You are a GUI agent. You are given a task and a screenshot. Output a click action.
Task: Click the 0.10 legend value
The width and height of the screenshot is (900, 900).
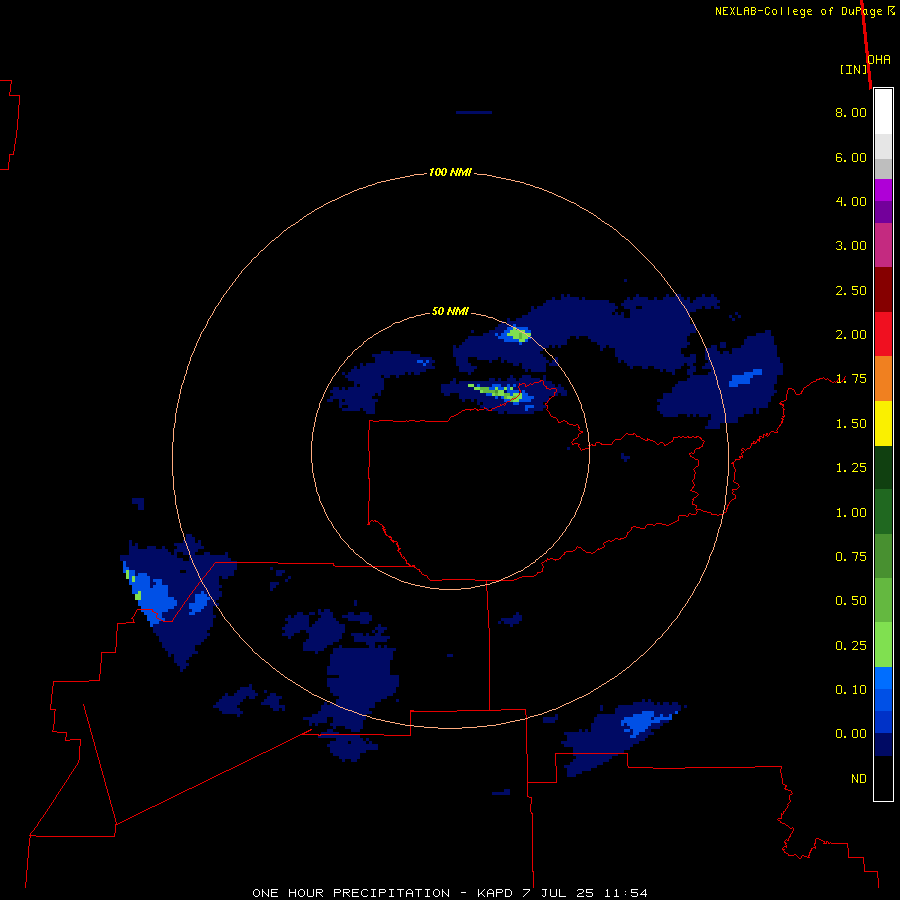pos(851,690)
